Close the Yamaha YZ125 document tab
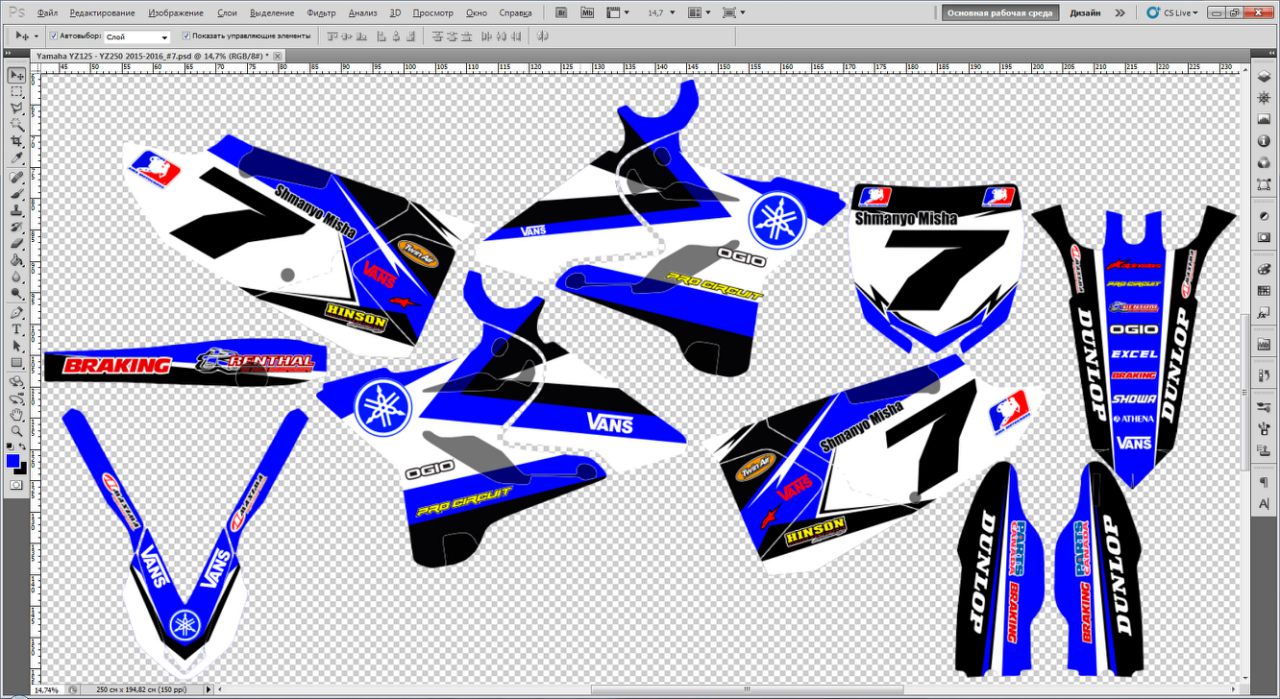 (278, 55)
